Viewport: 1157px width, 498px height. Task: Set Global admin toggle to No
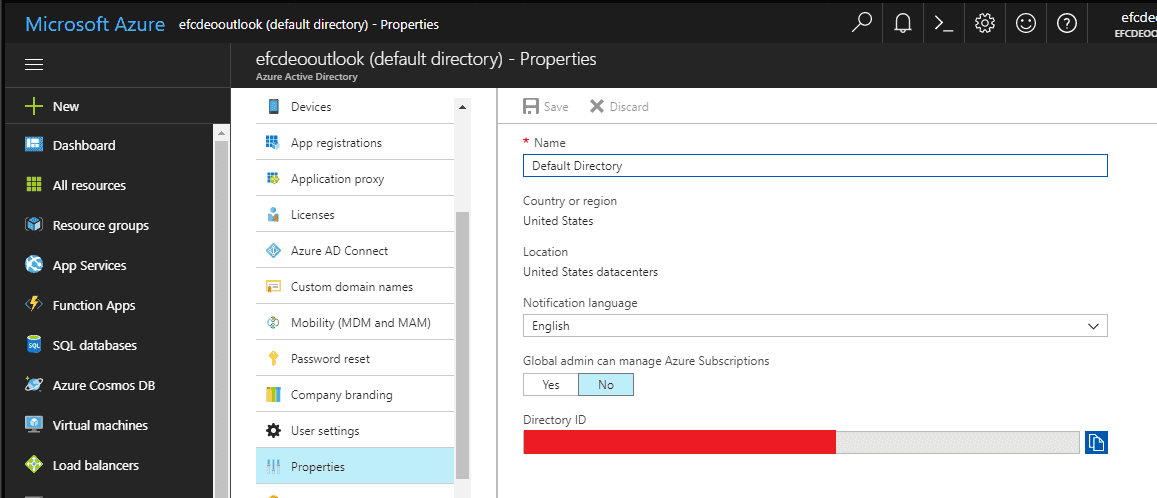(606, 385)
